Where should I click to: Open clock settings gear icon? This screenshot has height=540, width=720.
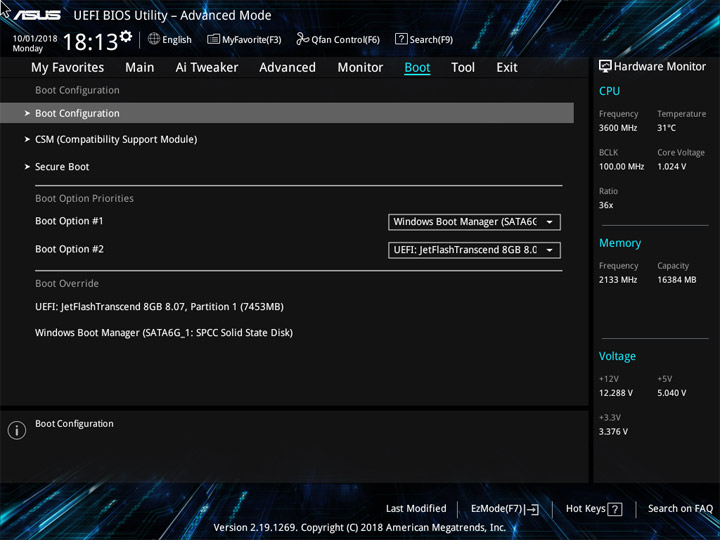click(x=126, y=36)
